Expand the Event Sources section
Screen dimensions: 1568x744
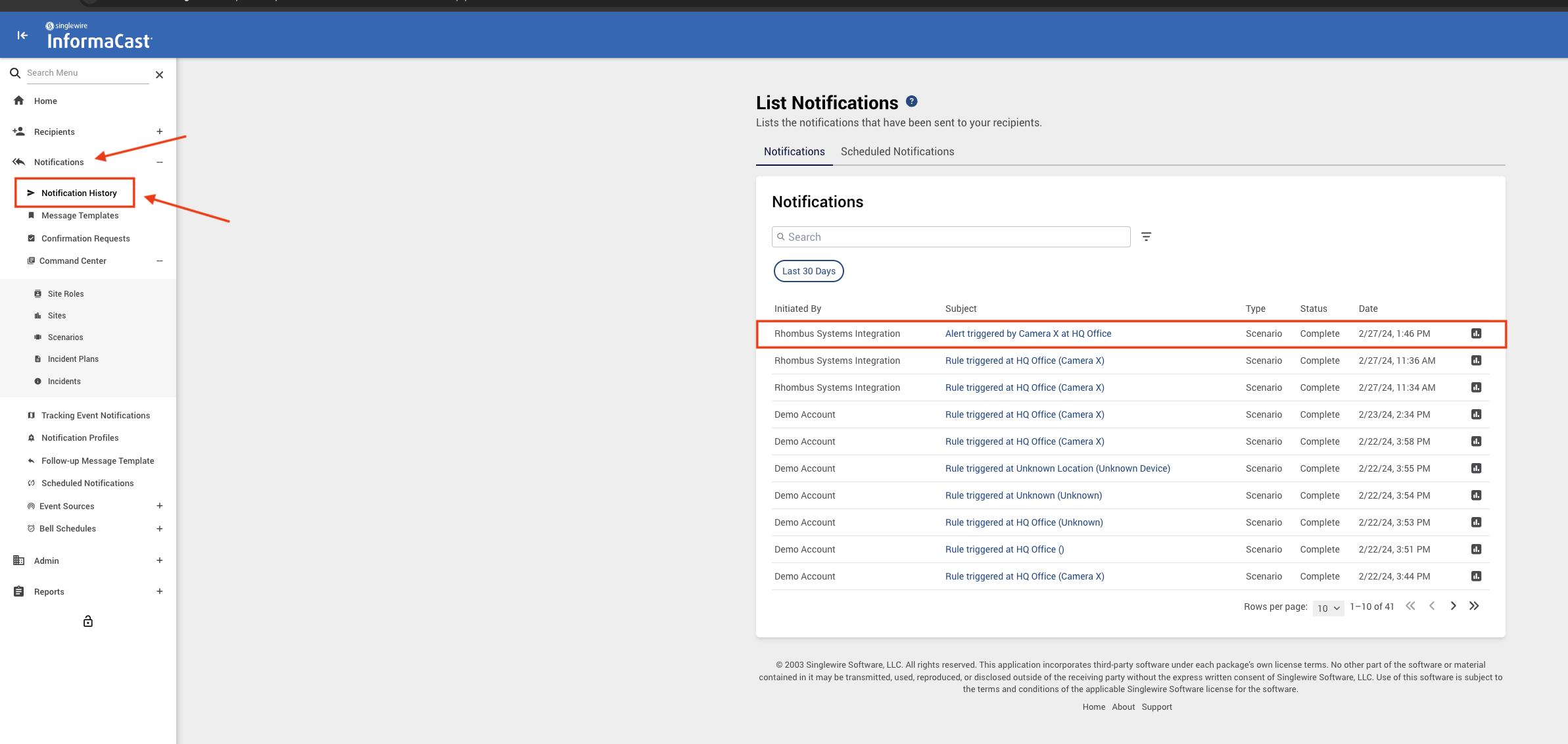[x=159, y=506]
